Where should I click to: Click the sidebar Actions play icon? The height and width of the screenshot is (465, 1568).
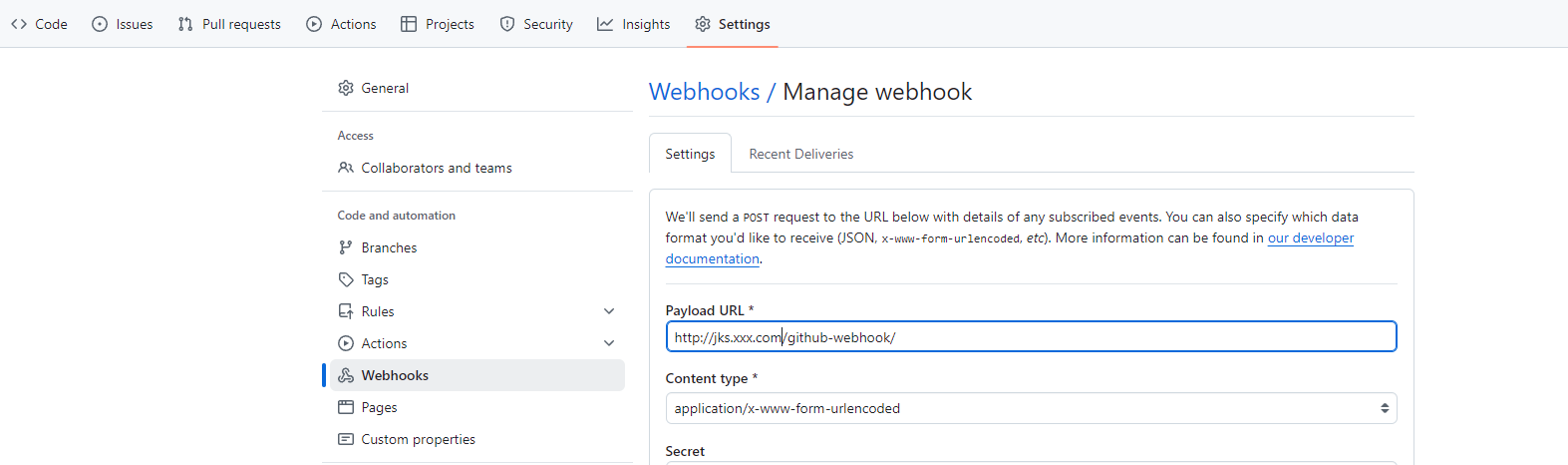click(346, 343)
